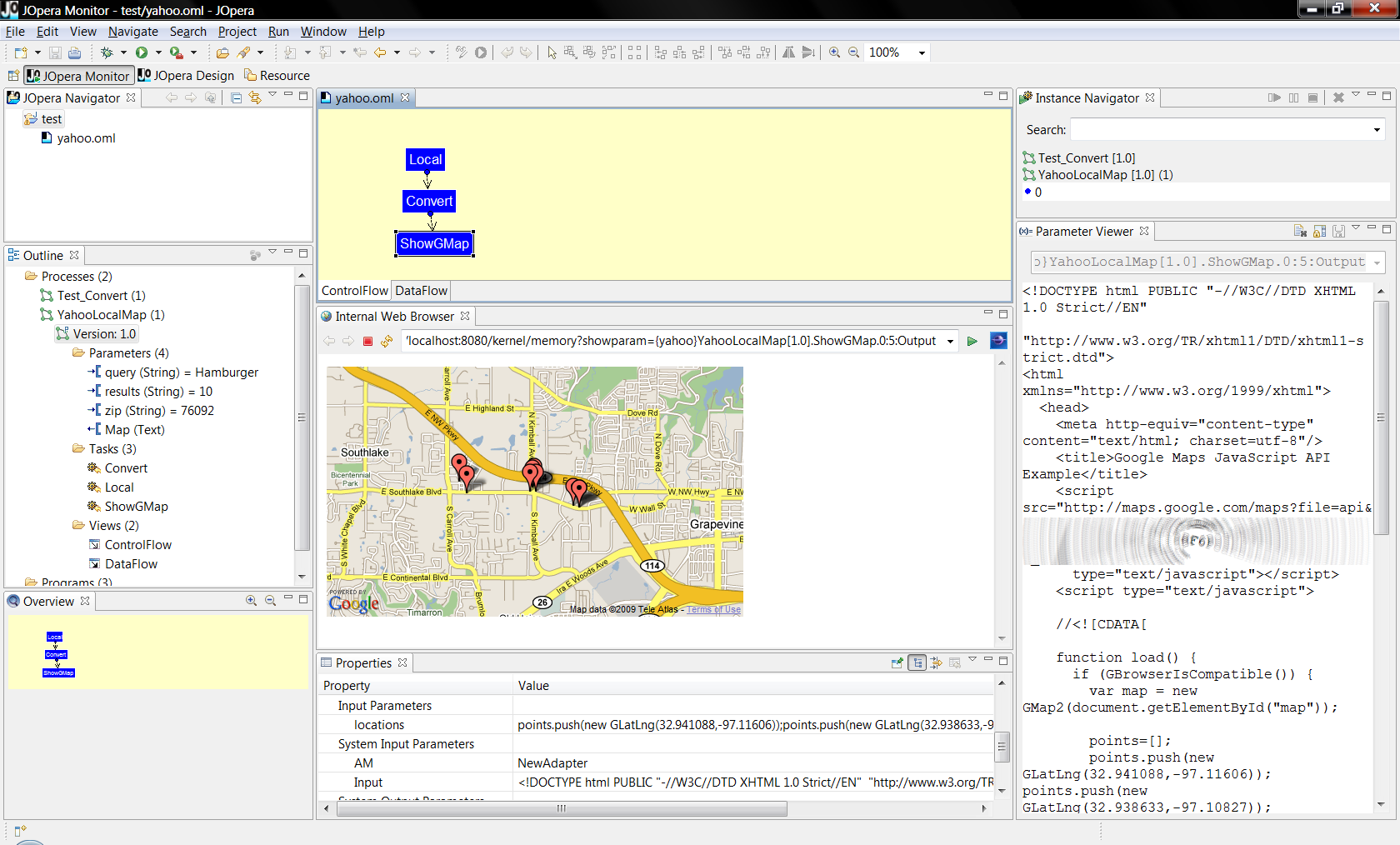Click the New wizard toolbar icon

tap(21, 52)
